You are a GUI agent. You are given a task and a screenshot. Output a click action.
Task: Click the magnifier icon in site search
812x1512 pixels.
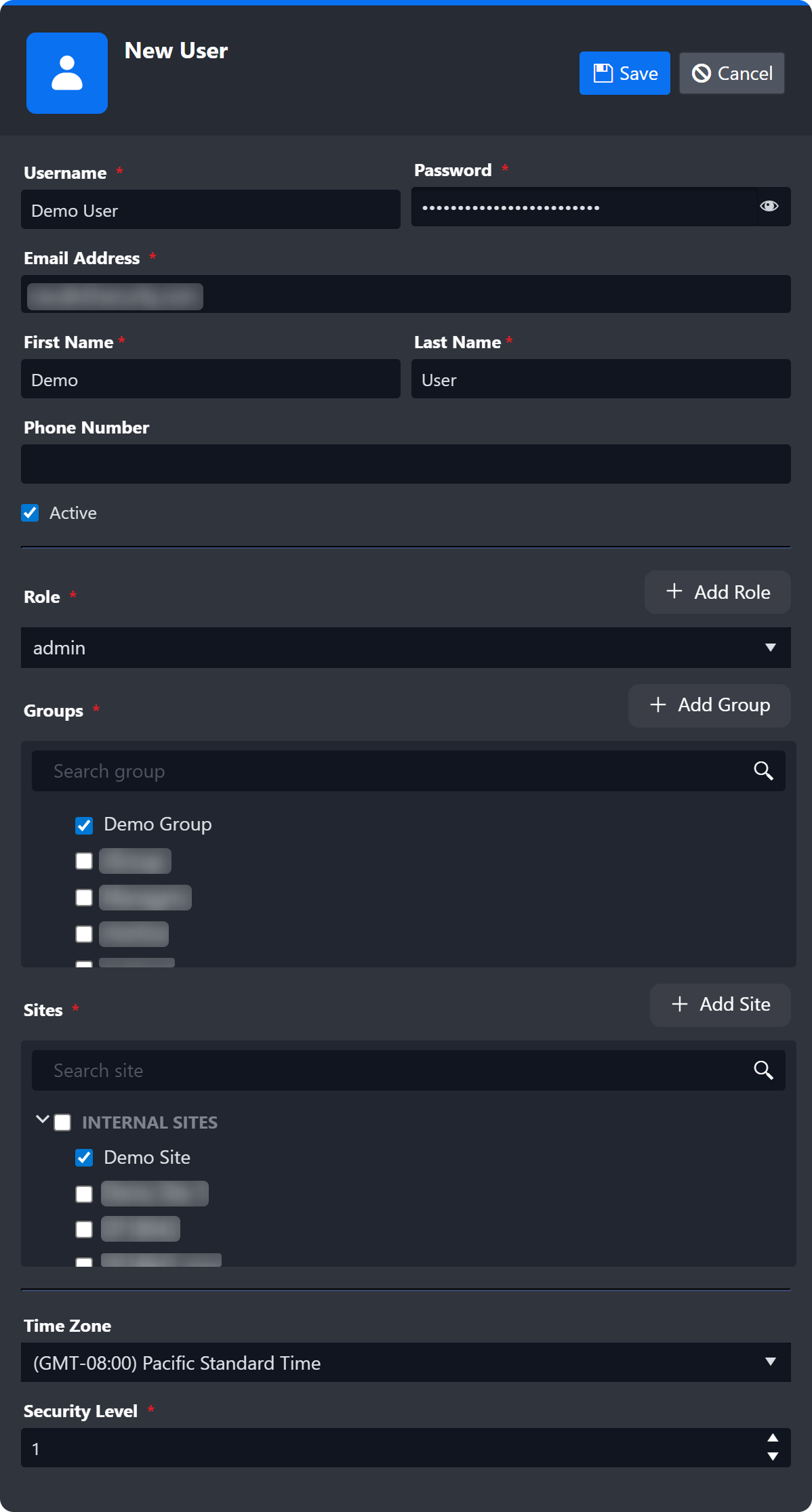click(763, 1070)
